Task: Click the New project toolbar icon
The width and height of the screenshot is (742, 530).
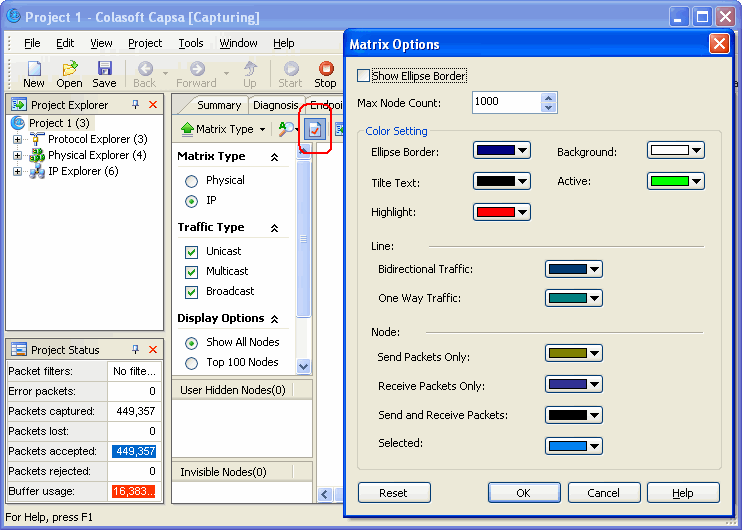Action: click(x=34, y=69)
